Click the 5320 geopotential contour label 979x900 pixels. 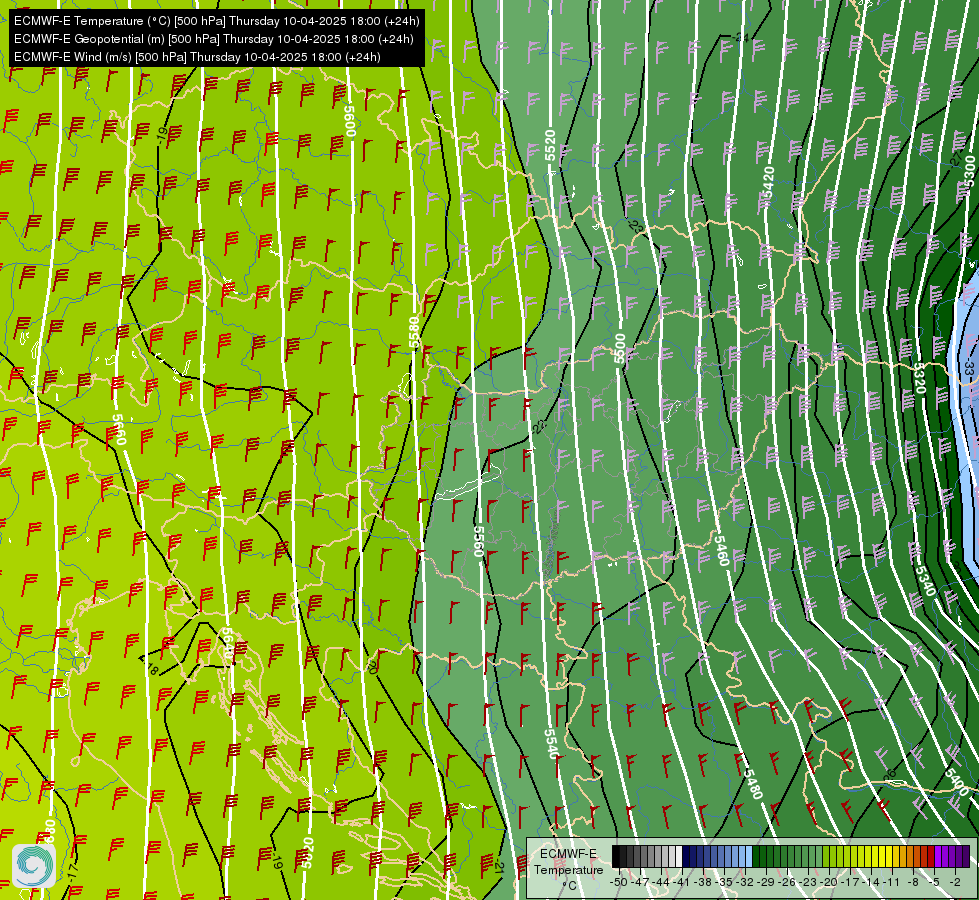918,378
